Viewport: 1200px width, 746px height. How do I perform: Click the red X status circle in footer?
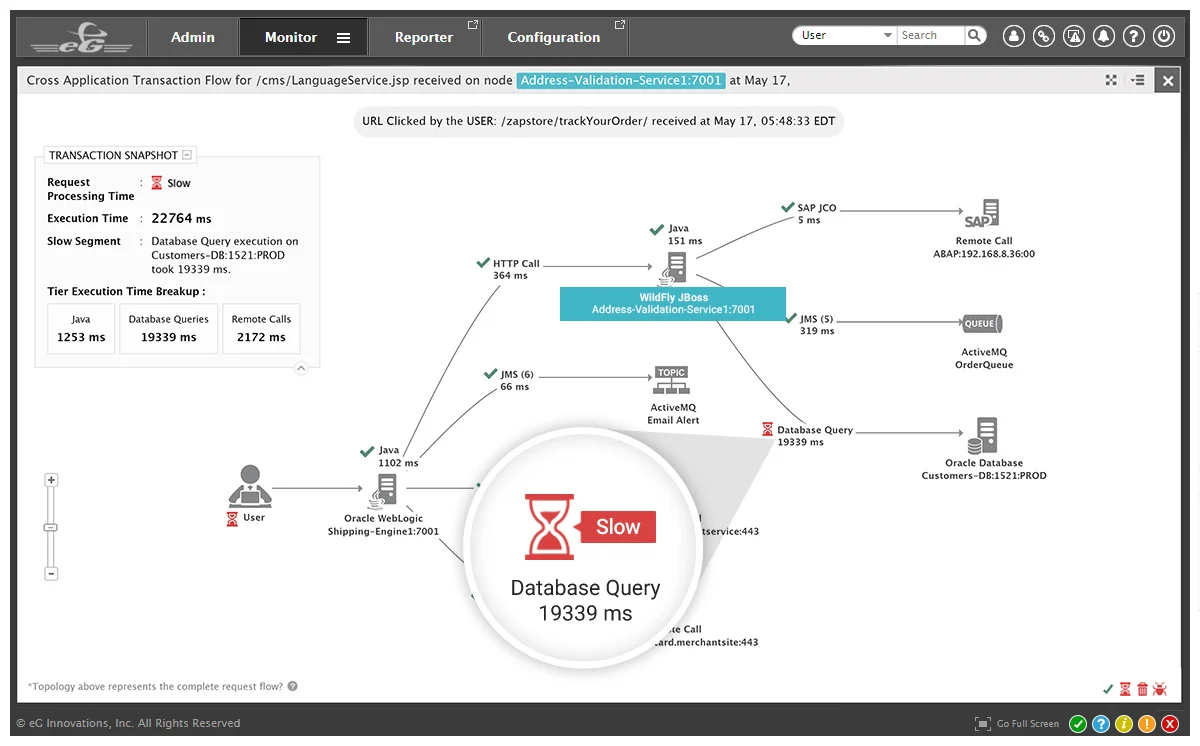1170,724
